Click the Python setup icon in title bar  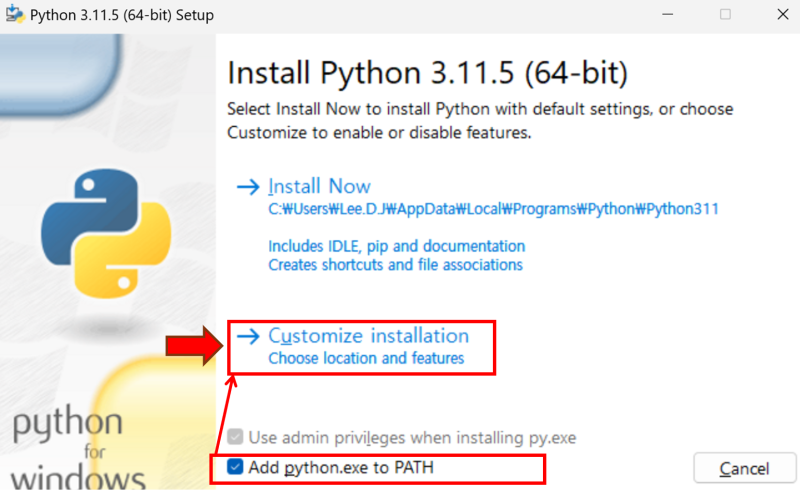click(15, 15)
